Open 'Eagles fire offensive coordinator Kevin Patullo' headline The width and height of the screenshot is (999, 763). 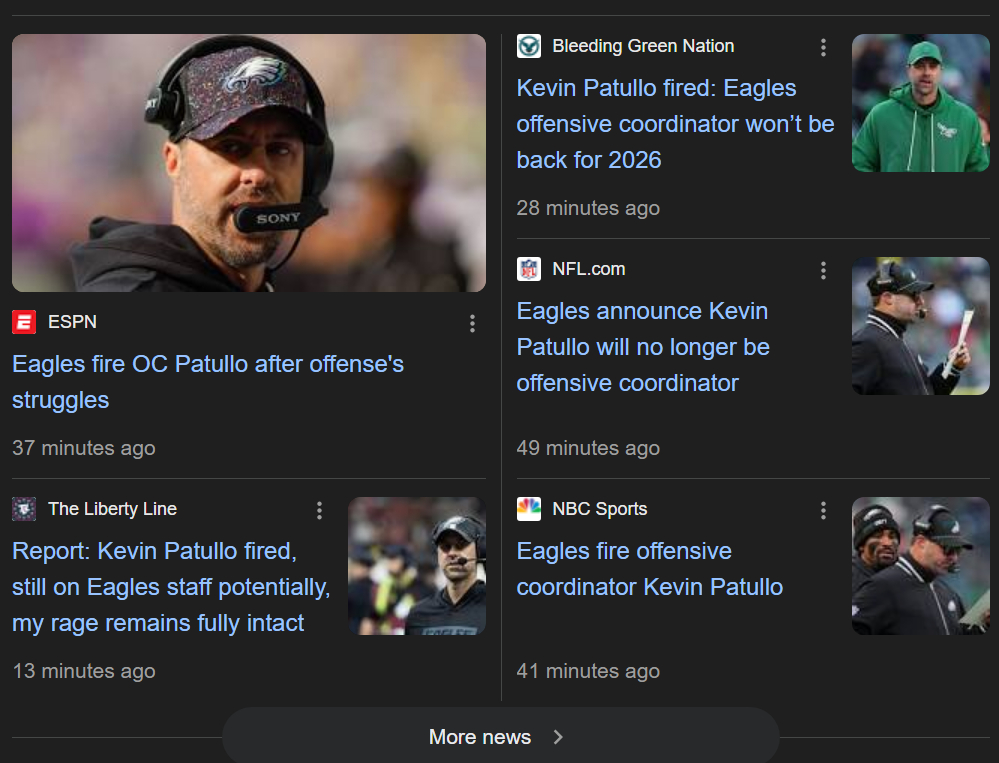[x=649, y=569]
